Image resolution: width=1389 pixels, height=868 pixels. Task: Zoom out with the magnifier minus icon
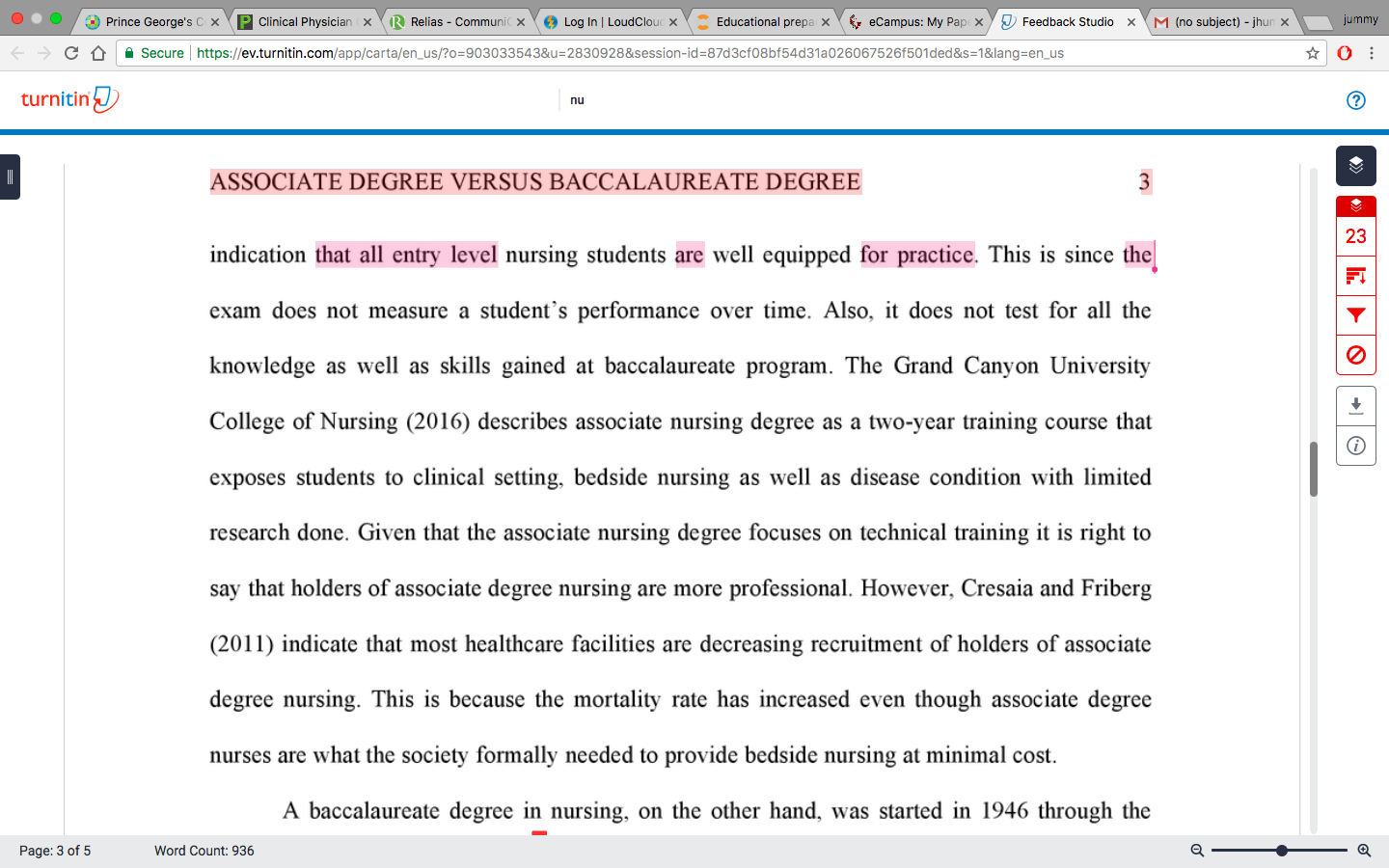[x=1197, y=851]
